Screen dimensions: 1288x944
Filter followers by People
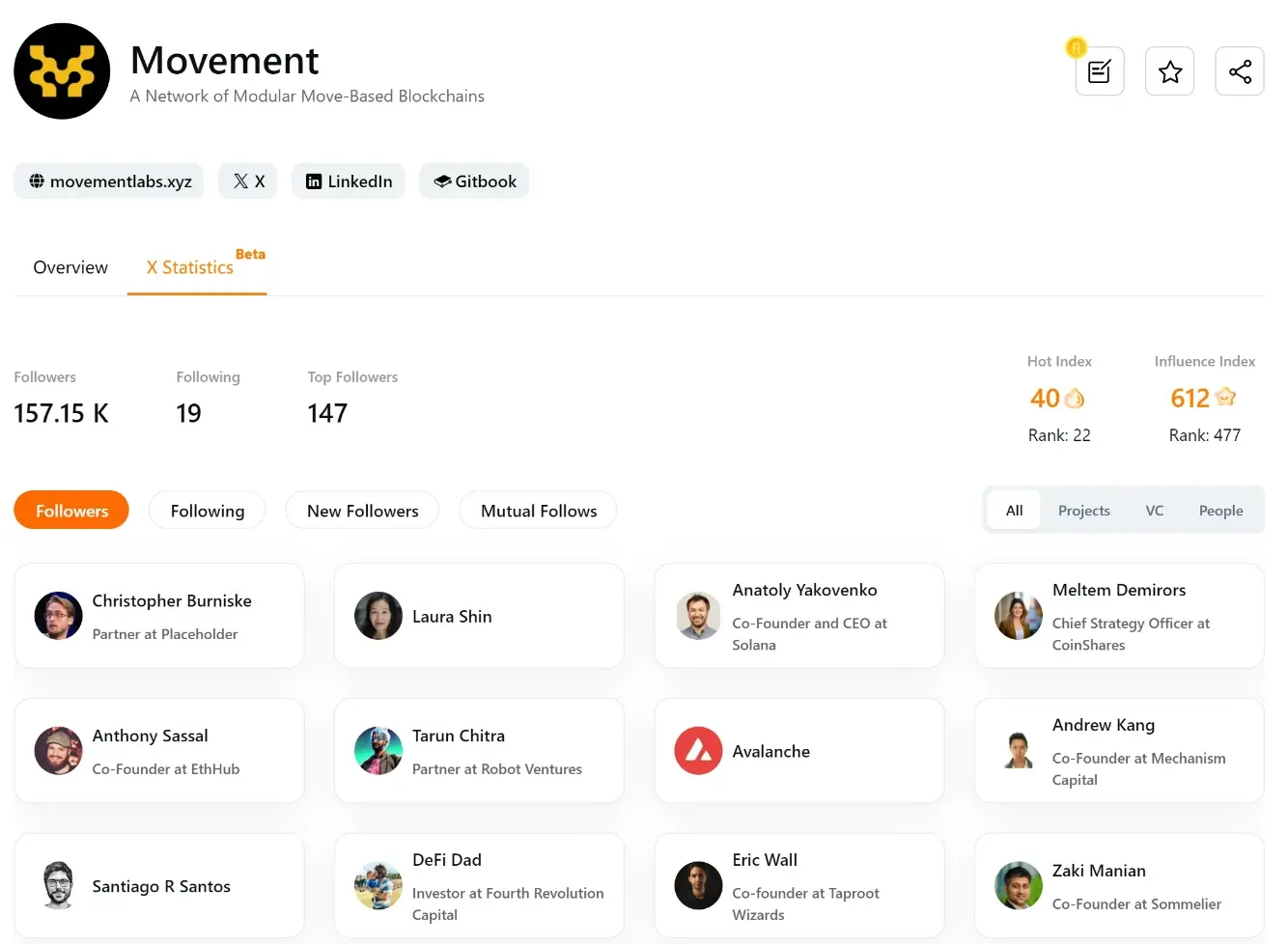[x=1220, y=511]
